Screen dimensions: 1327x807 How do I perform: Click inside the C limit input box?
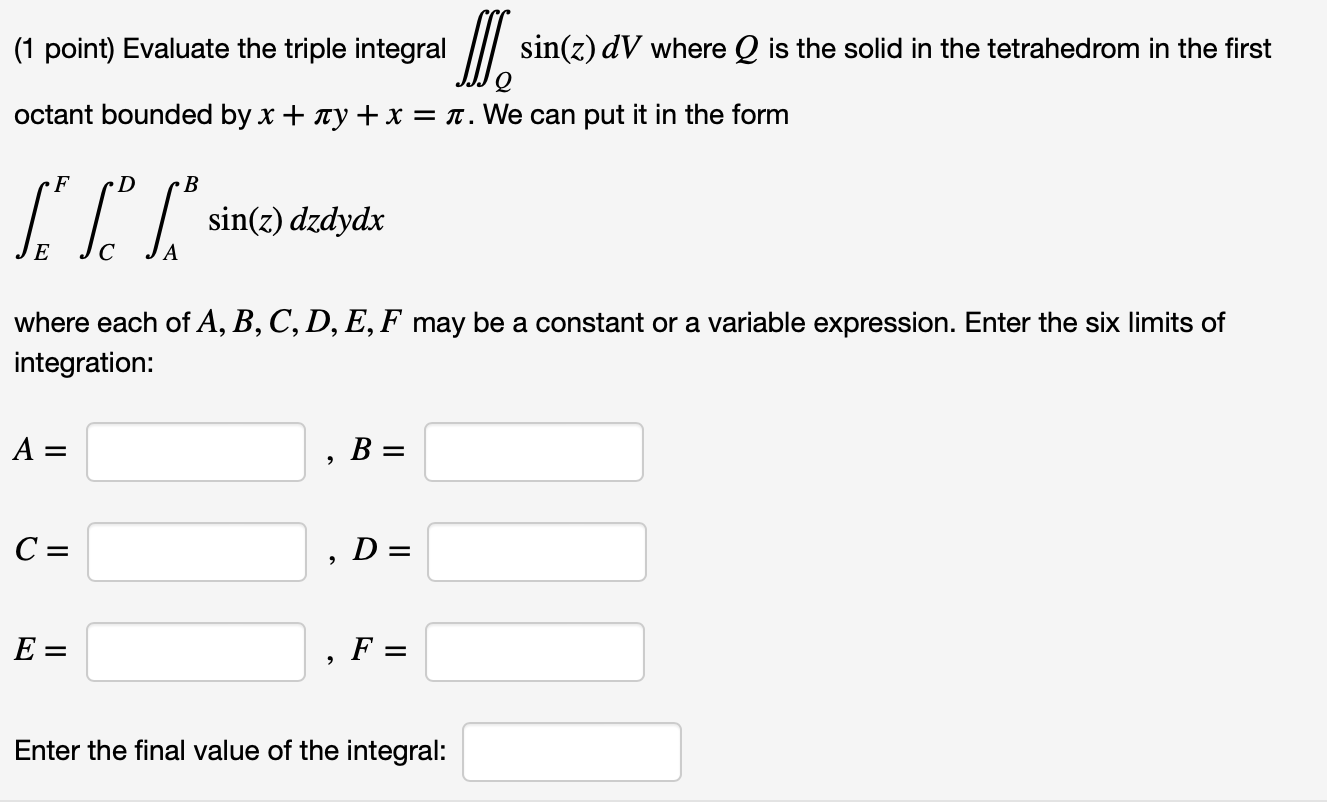196,551
